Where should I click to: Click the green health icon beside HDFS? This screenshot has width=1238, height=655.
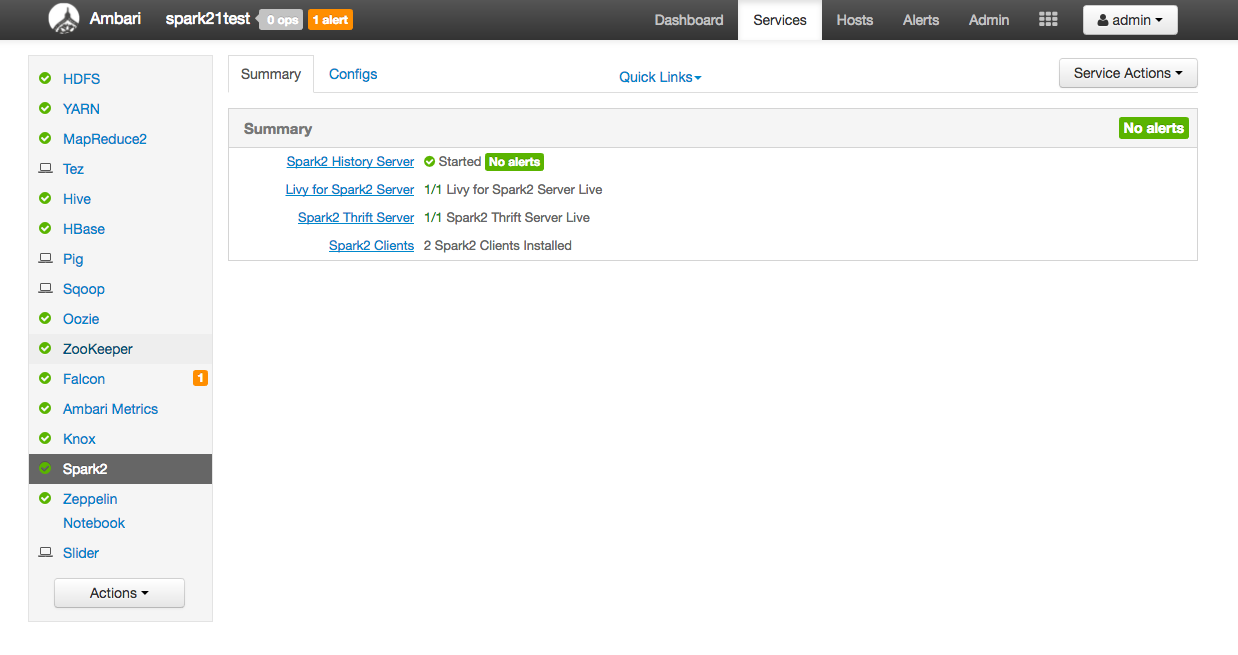click(x=44, y=78)
